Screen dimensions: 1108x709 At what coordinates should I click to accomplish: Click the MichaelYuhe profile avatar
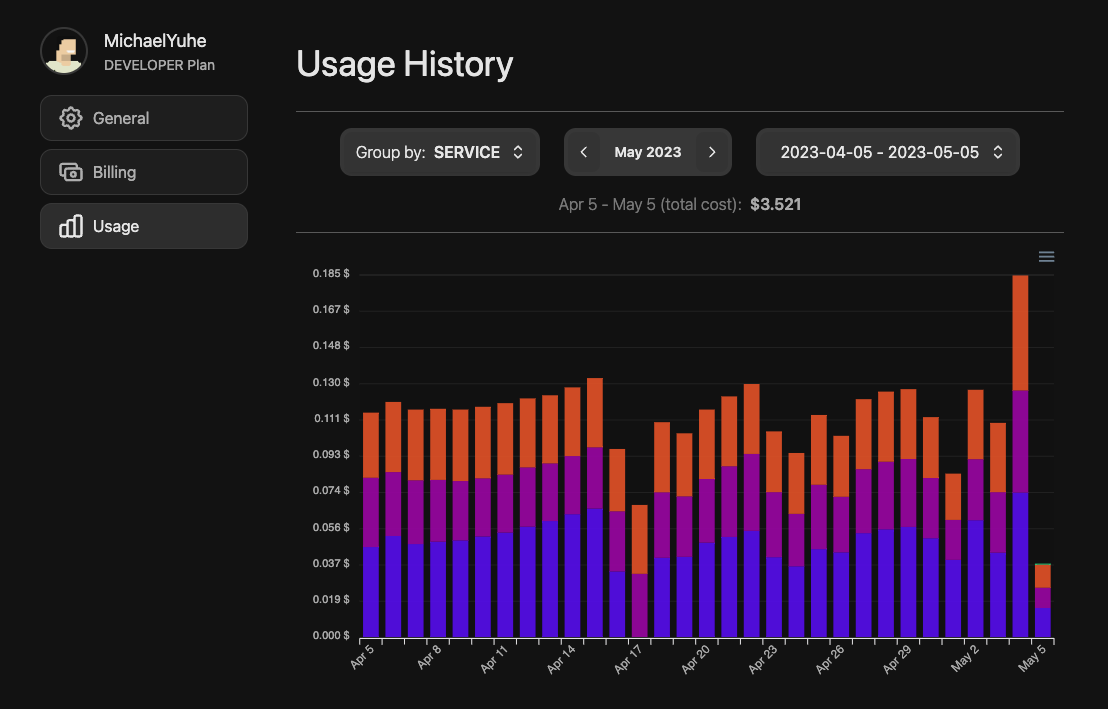(x=63, y=51)
